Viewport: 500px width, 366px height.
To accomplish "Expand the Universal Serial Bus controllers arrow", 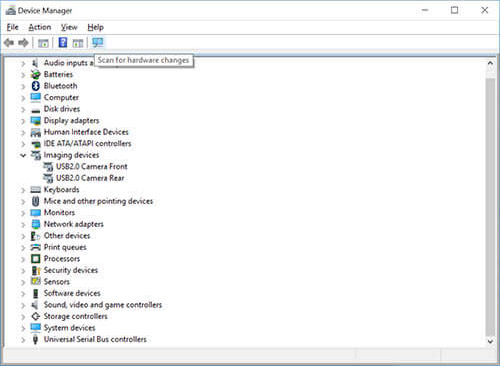I will point(23,340).
